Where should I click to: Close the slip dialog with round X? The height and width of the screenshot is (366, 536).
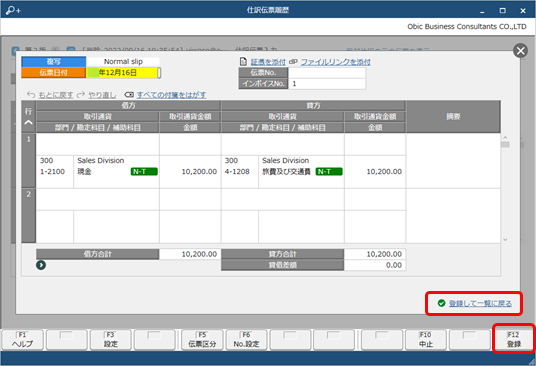(520, 51)
